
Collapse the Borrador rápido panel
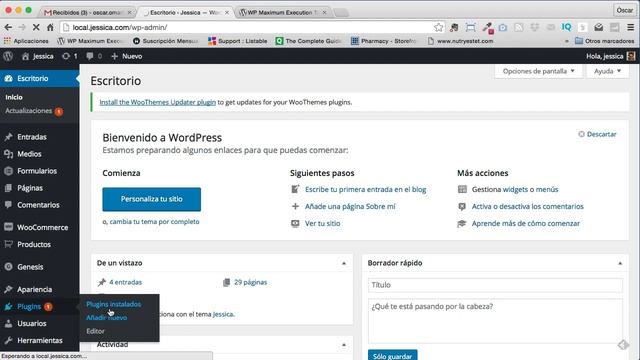[620, 263]
